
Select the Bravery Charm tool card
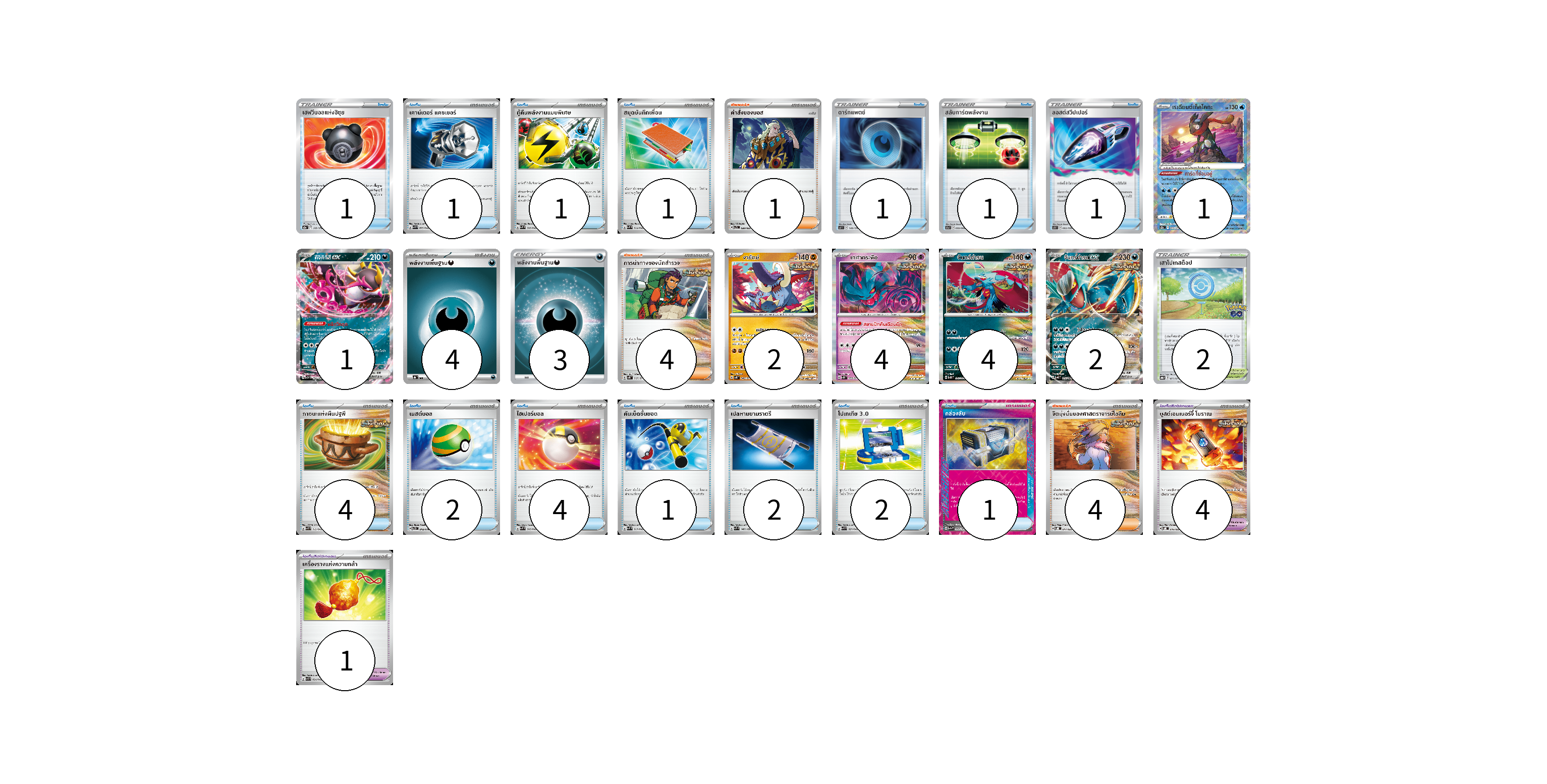pos(344,617)
